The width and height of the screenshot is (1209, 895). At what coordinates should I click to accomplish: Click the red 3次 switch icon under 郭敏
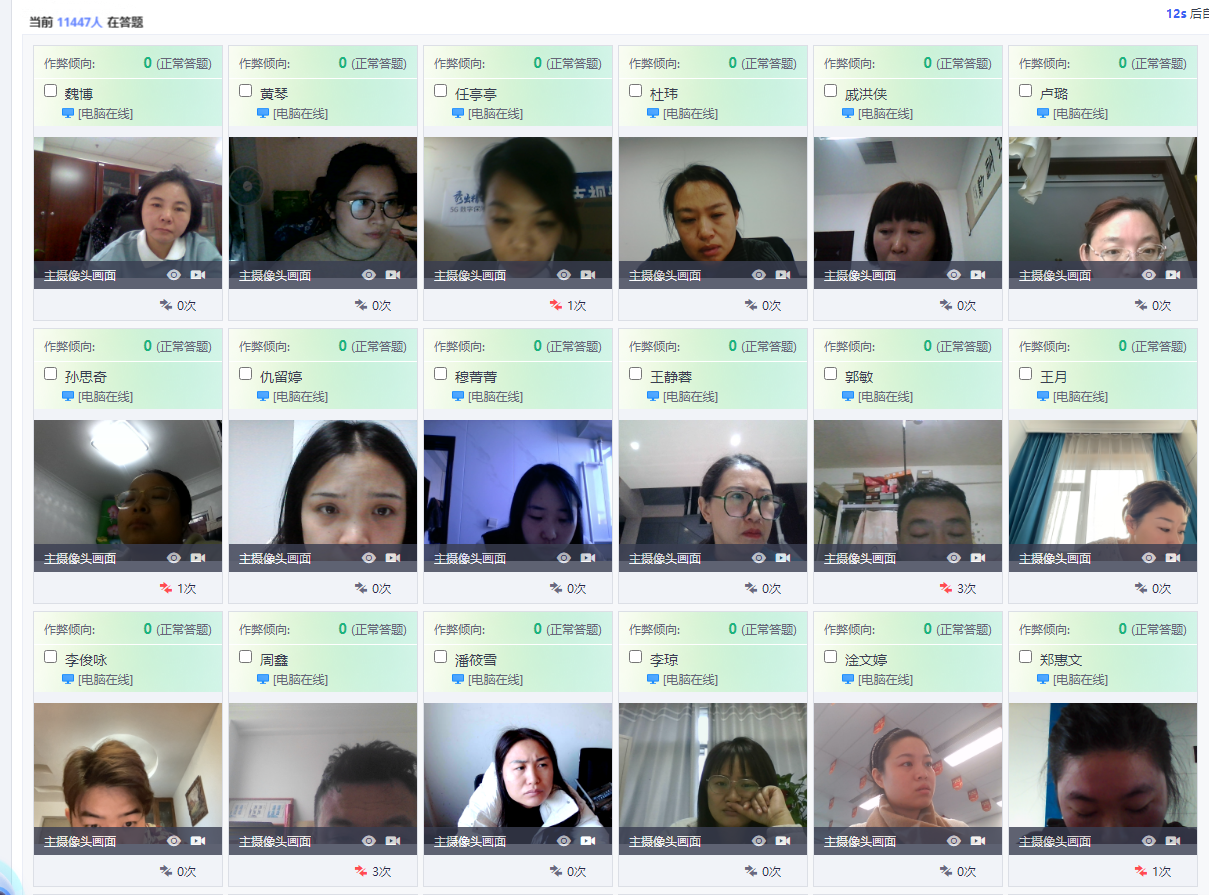[x=946, y=588]
